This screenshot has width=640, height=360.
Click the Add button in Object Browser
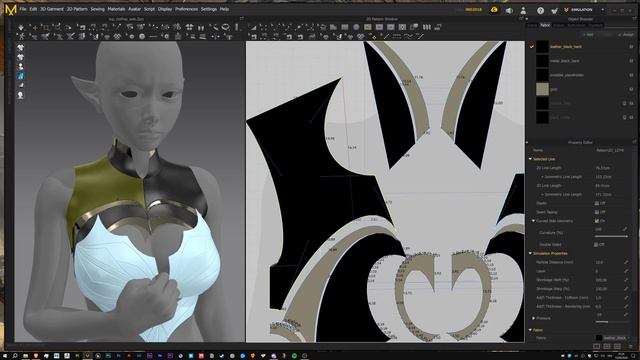[588, 35]
